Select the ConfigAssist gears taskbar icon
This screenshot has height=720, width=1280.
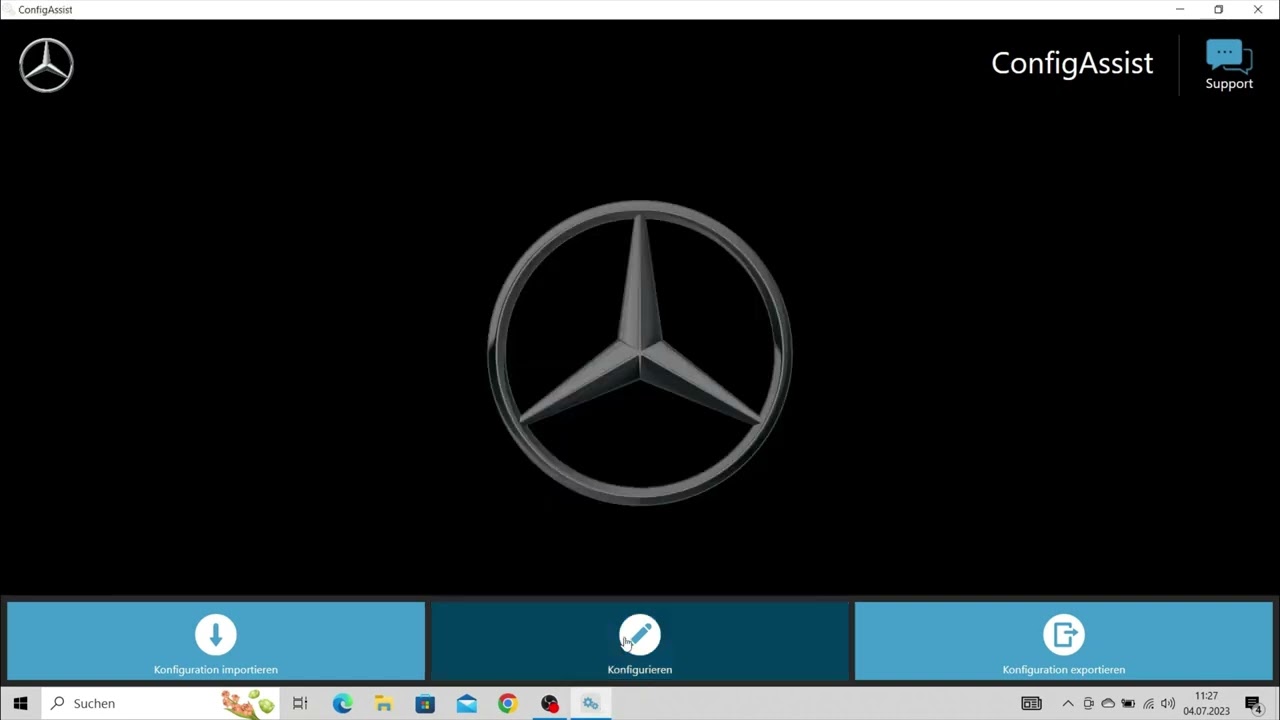[x=590, y=704]
